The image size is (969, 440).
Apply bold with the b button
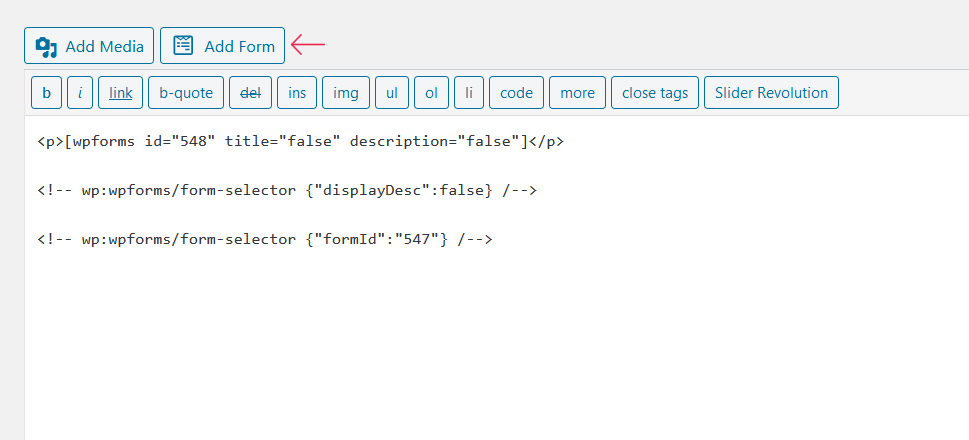pyautogui.click(x=46, y=93)
